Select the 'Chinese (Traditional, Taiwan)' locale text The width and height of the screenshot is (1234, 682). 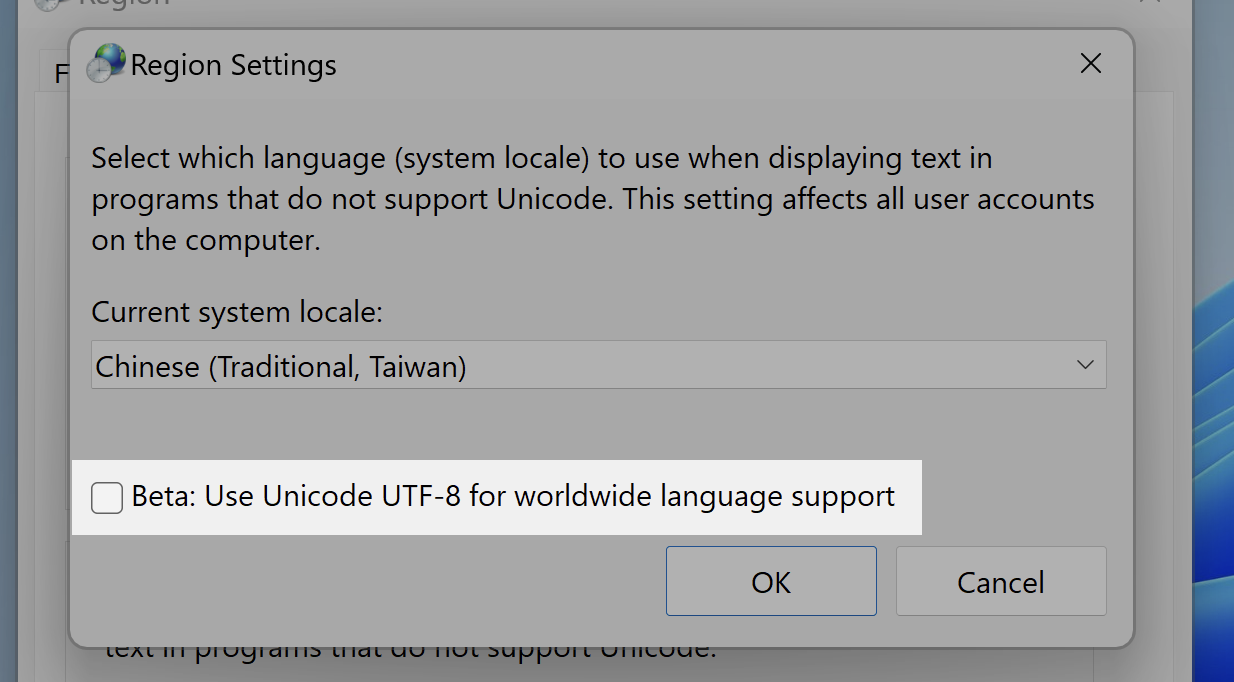[281, 367]
